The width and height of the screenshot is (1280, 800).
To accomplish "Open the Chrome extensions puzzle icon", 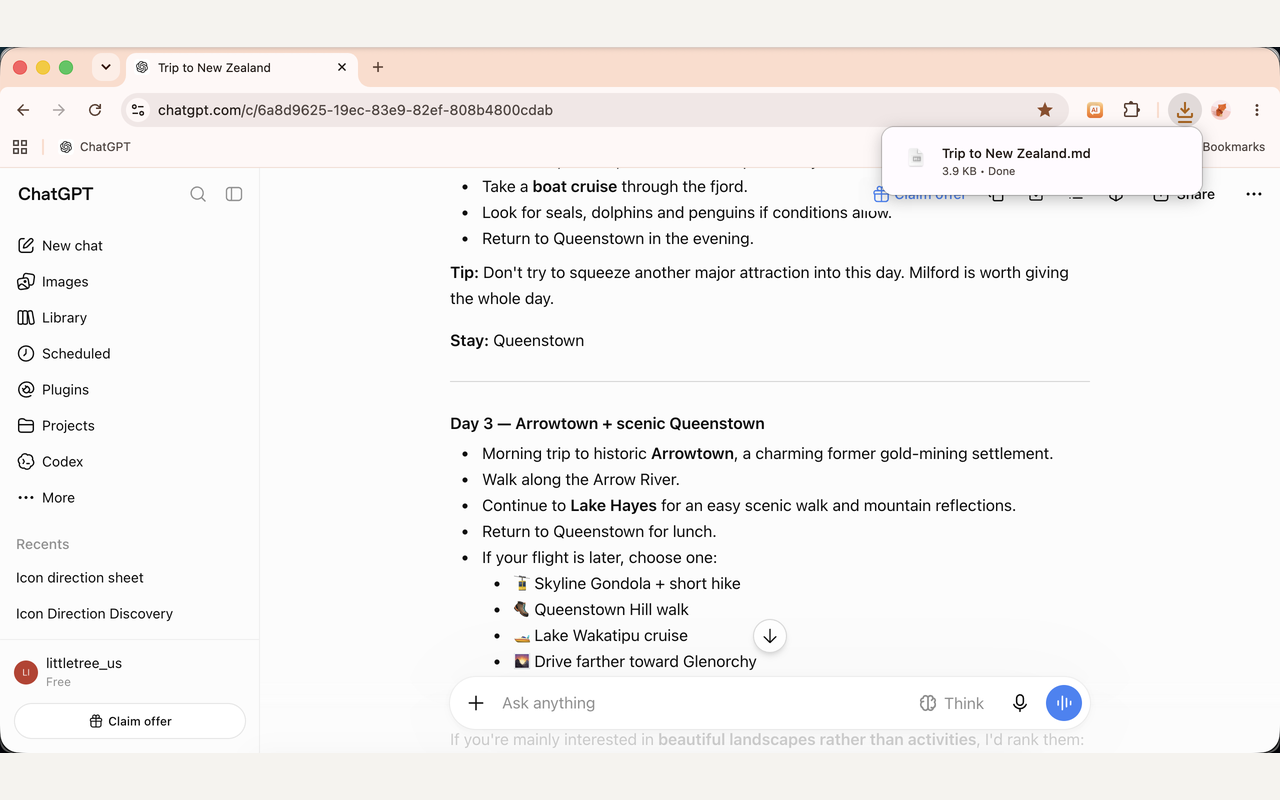I will point(1132,110).
